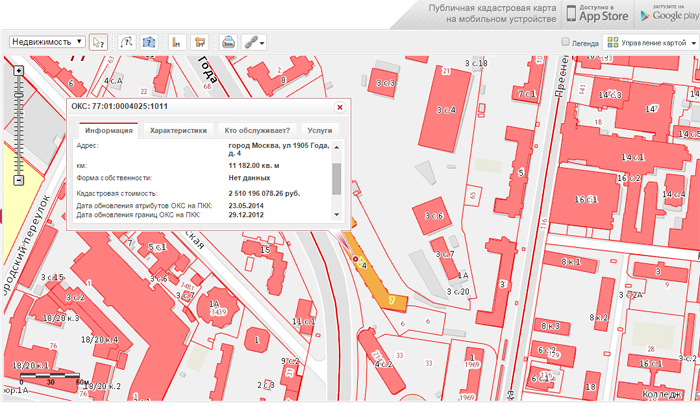The width and height of the screenshot is (700, 406).
Task: Activate the distance measurement tool
Action: pos(176,42)
